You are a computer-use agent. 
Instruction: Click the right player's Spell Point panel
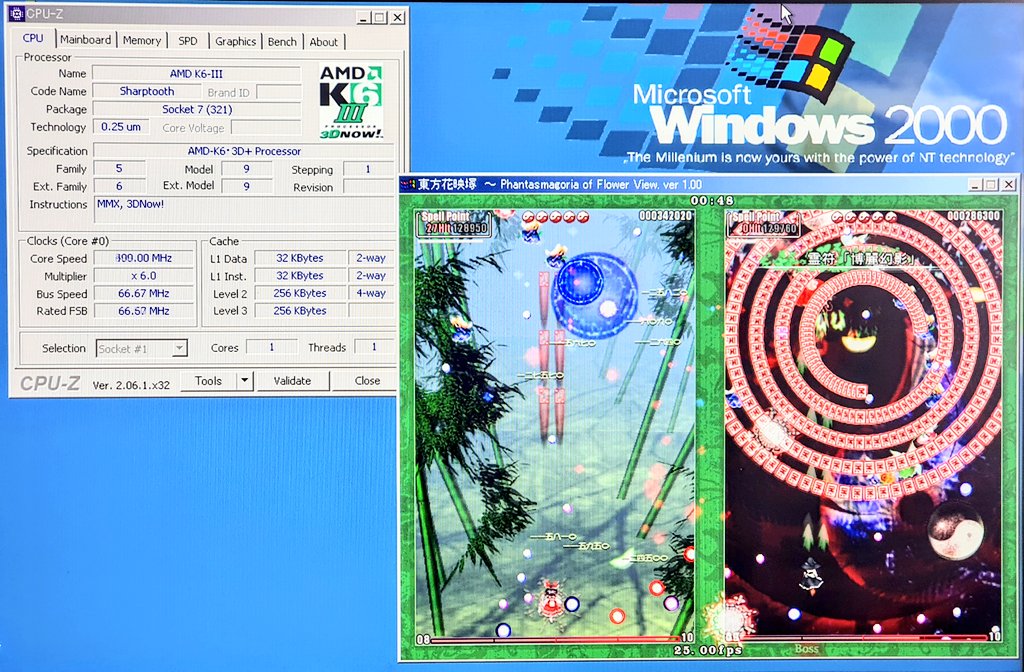[764, 223]
